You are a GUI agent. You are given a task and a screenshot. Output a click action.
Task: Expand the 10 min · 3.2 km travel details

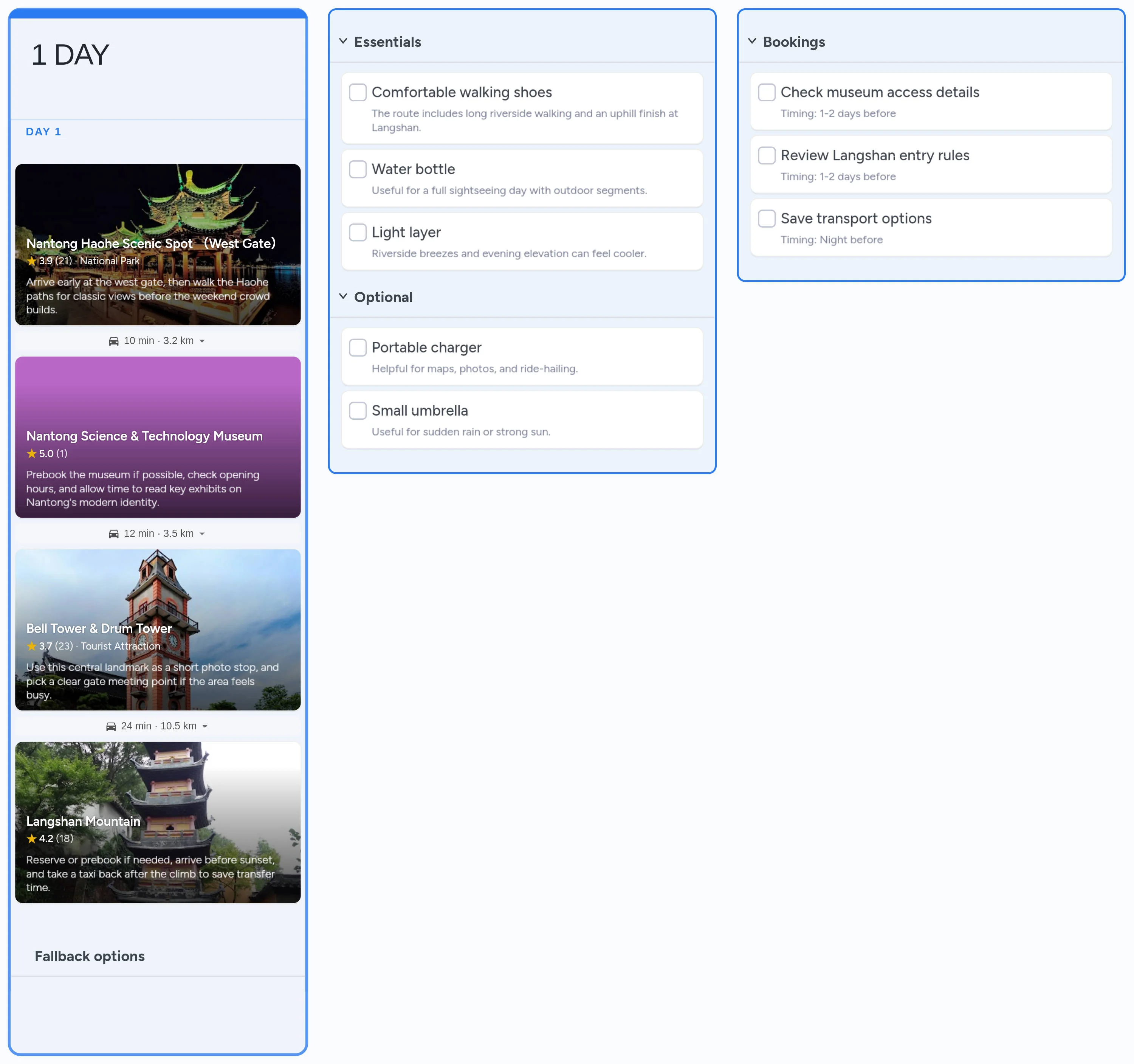point(202,341)
